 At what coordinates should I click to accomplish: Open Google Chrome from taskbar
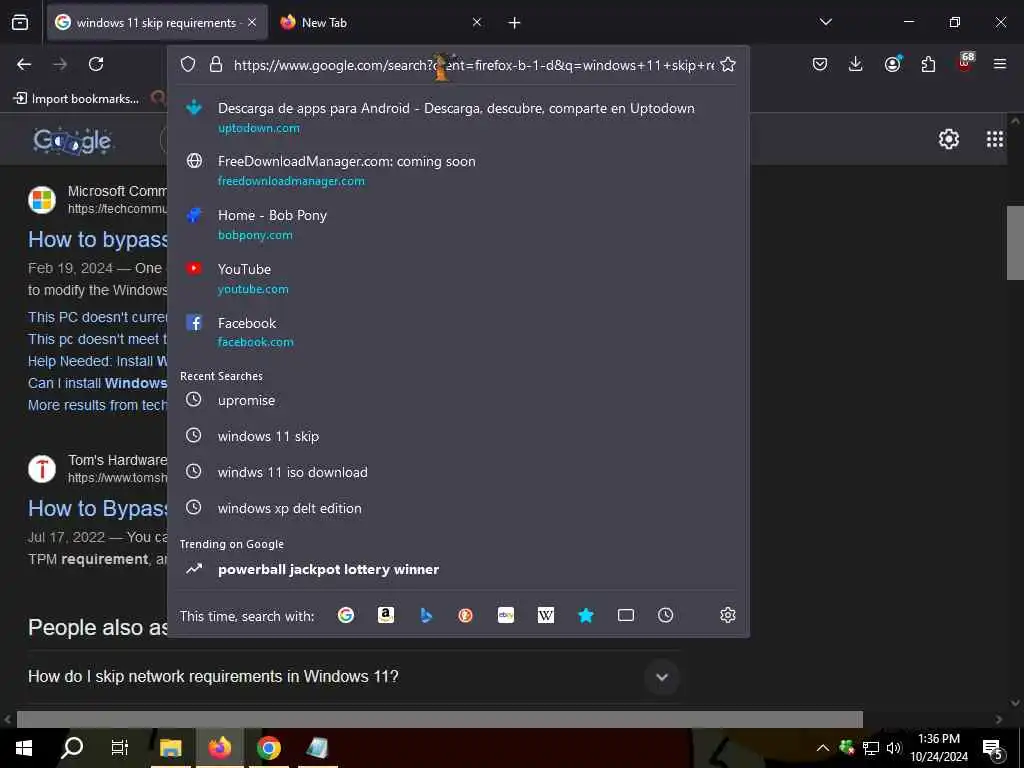pyautogui.click(x=268, y=748)
